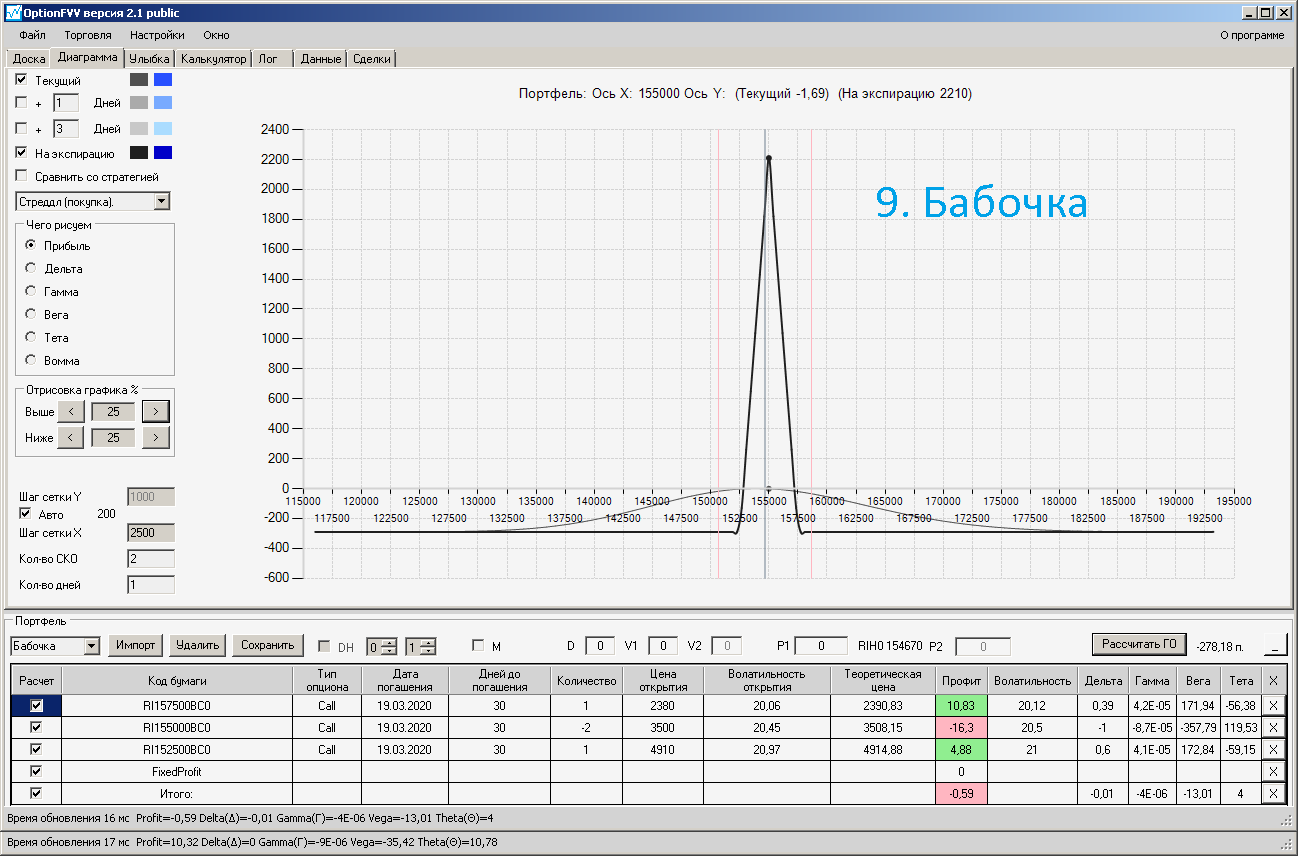Click the 'Рассчитать ГО' button

[x=1140, y=644]
